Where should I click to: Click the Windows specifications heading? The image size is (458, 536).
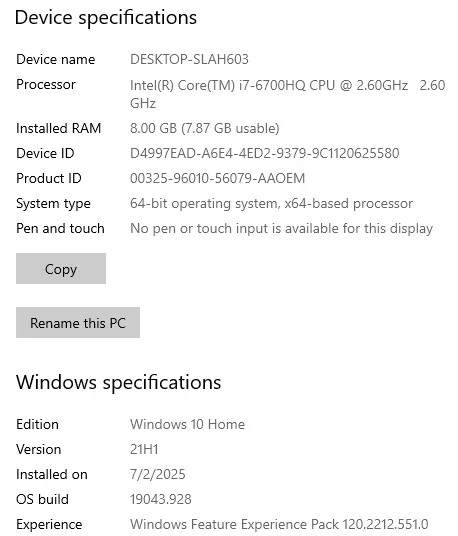point(119,382)
